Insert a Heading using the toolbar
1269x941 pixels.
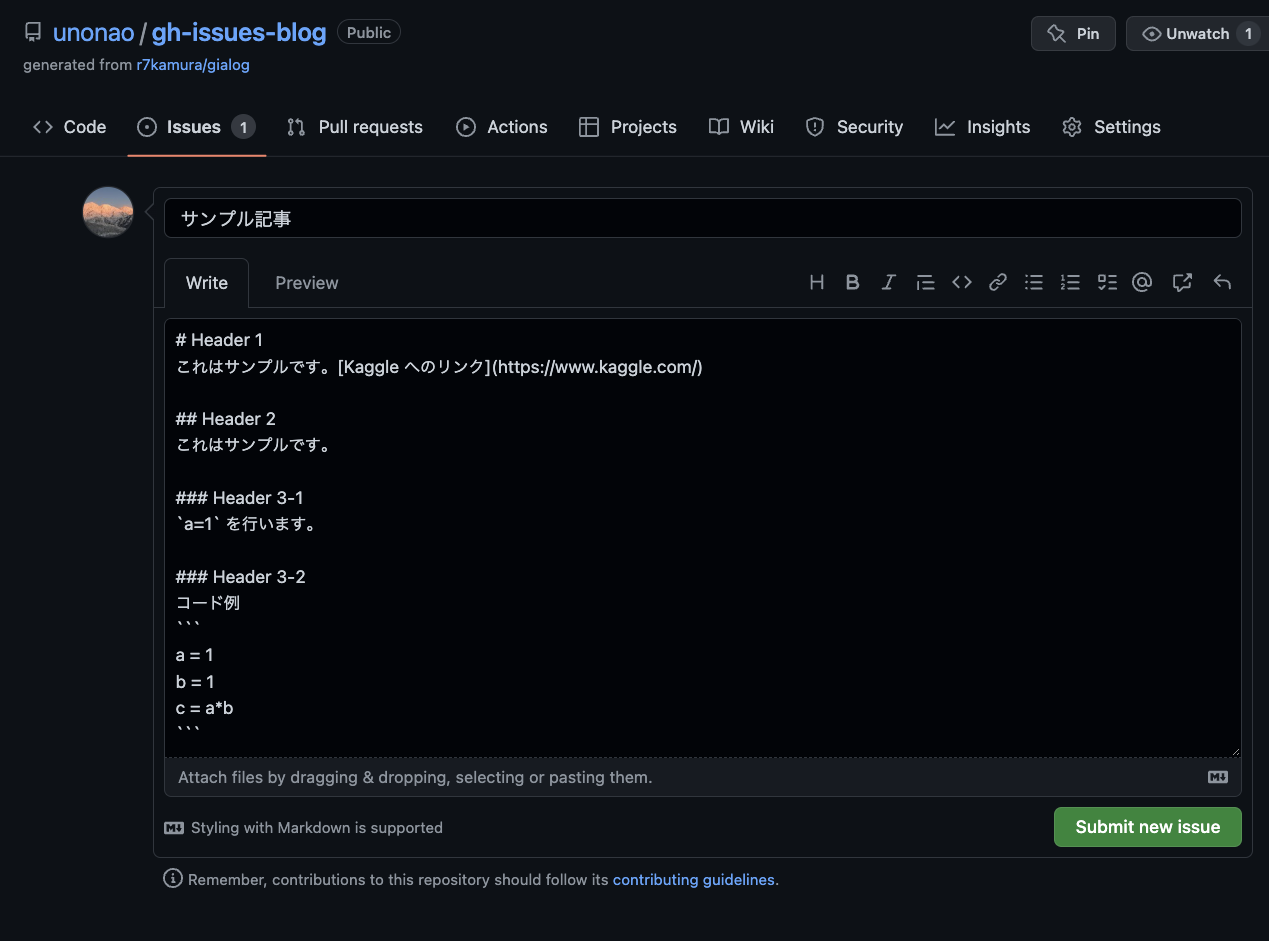point(817,282)
